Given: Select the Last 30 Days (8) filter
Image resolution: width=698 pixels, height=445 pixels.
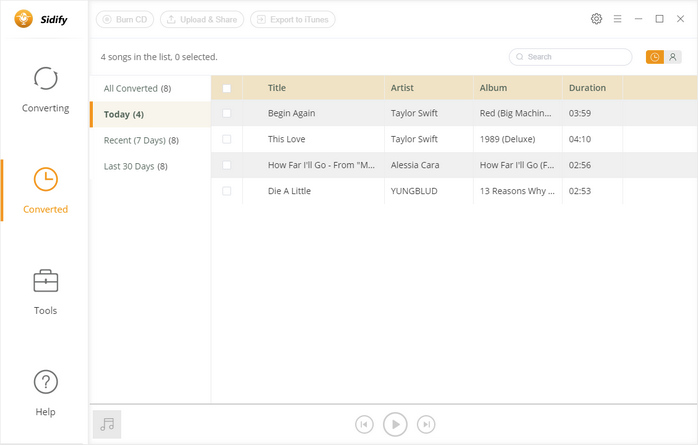Looking at the screenshot, I should click(150, 166).
